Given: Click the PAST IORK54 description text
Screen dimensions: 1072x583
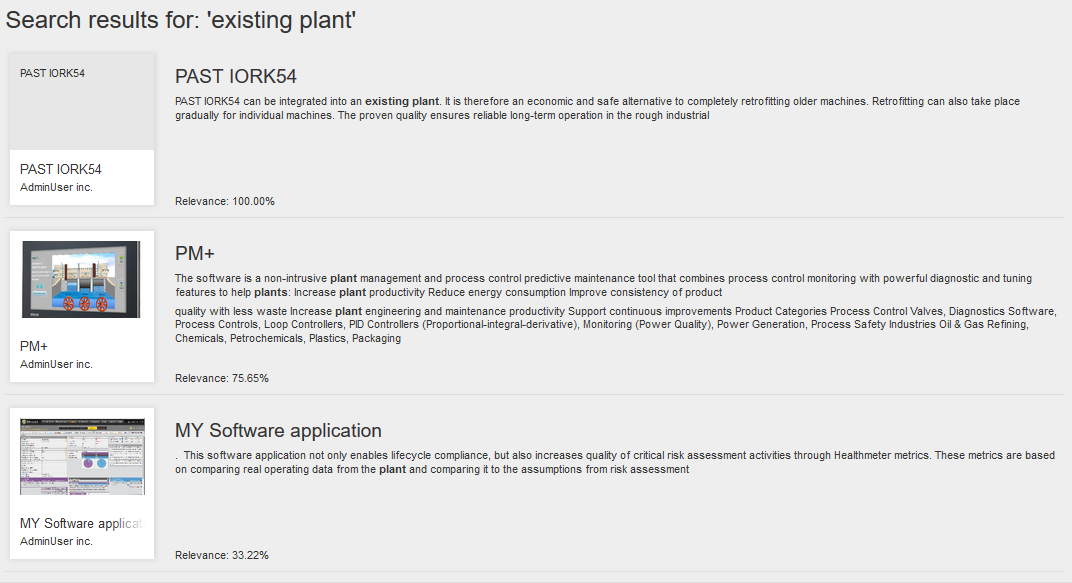Looking at the screenshot, I should click(x=598, y=109).
